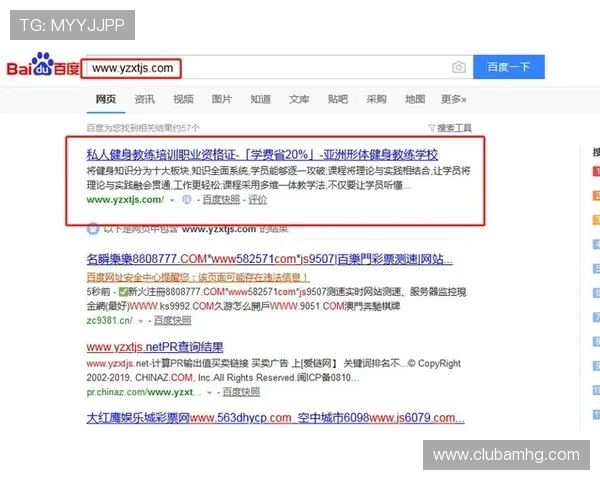The width and height of the screenshot is (600, 480).
Task: Click the 百度网址安全中心提醒您 warning link
Action: click(x=198, y=277)
